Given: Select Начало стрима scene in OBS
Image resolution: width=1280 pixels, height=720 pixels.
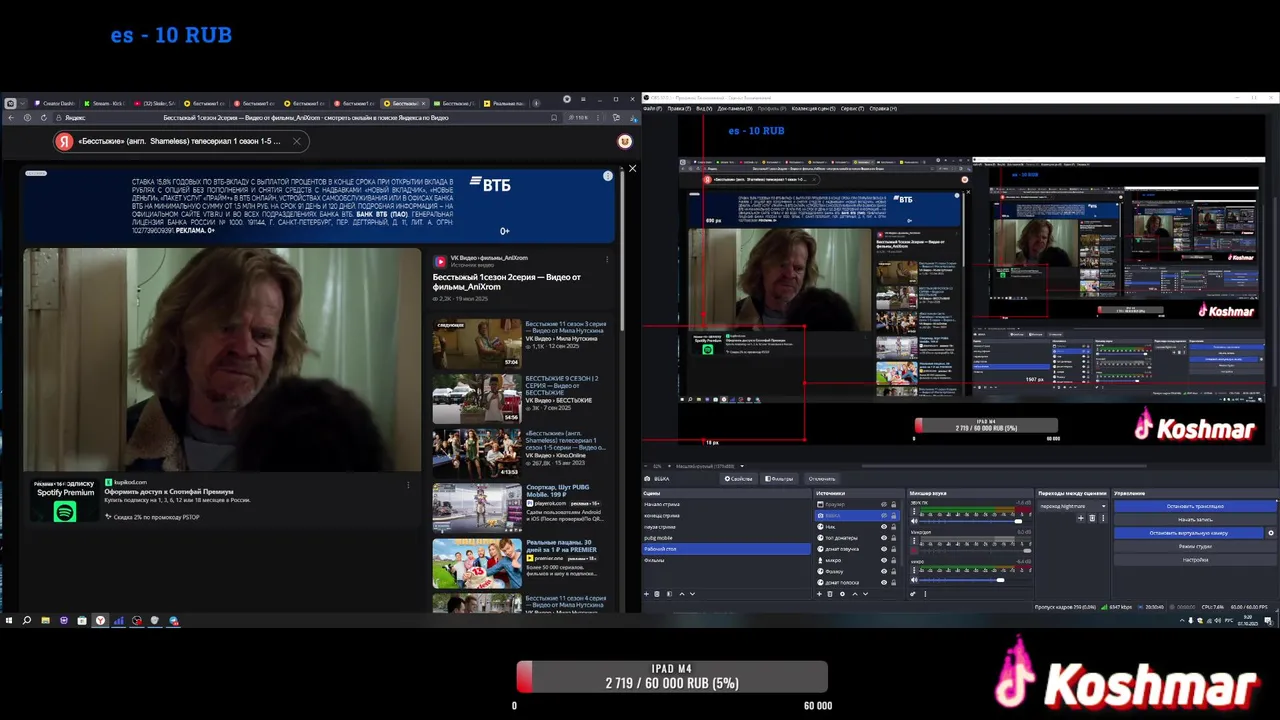Looking at the screenshot, I should [x=725, y=505].
